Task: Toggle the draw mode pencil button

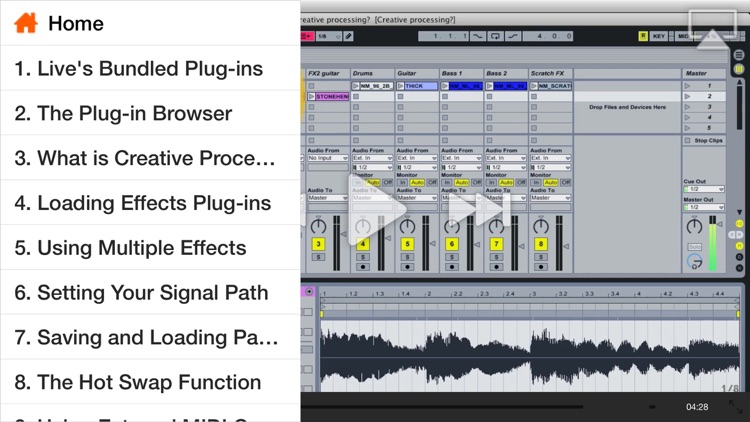Action: click(349, 36)
